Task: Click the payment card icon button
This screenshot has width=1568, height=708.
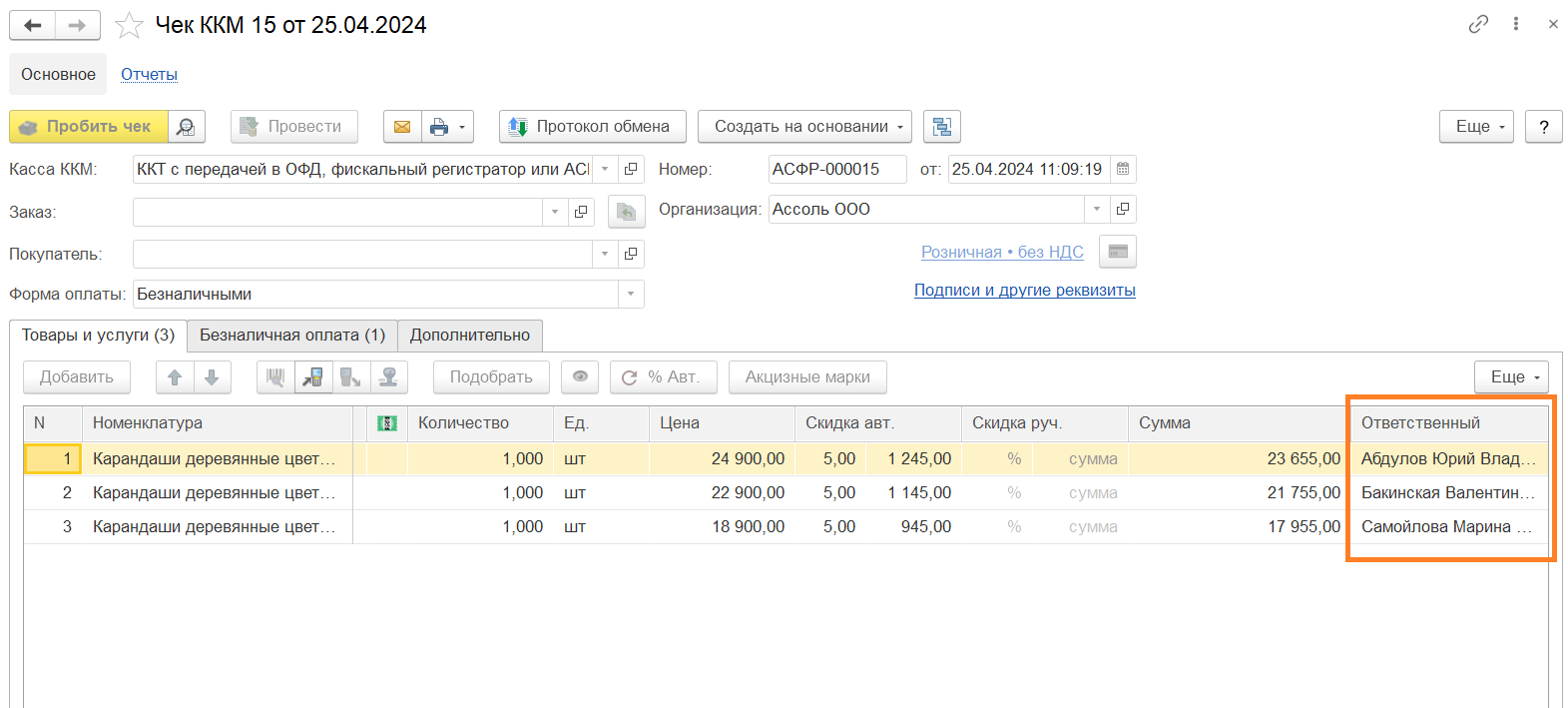Action: pyautogui.click(x=1118, y=252)
